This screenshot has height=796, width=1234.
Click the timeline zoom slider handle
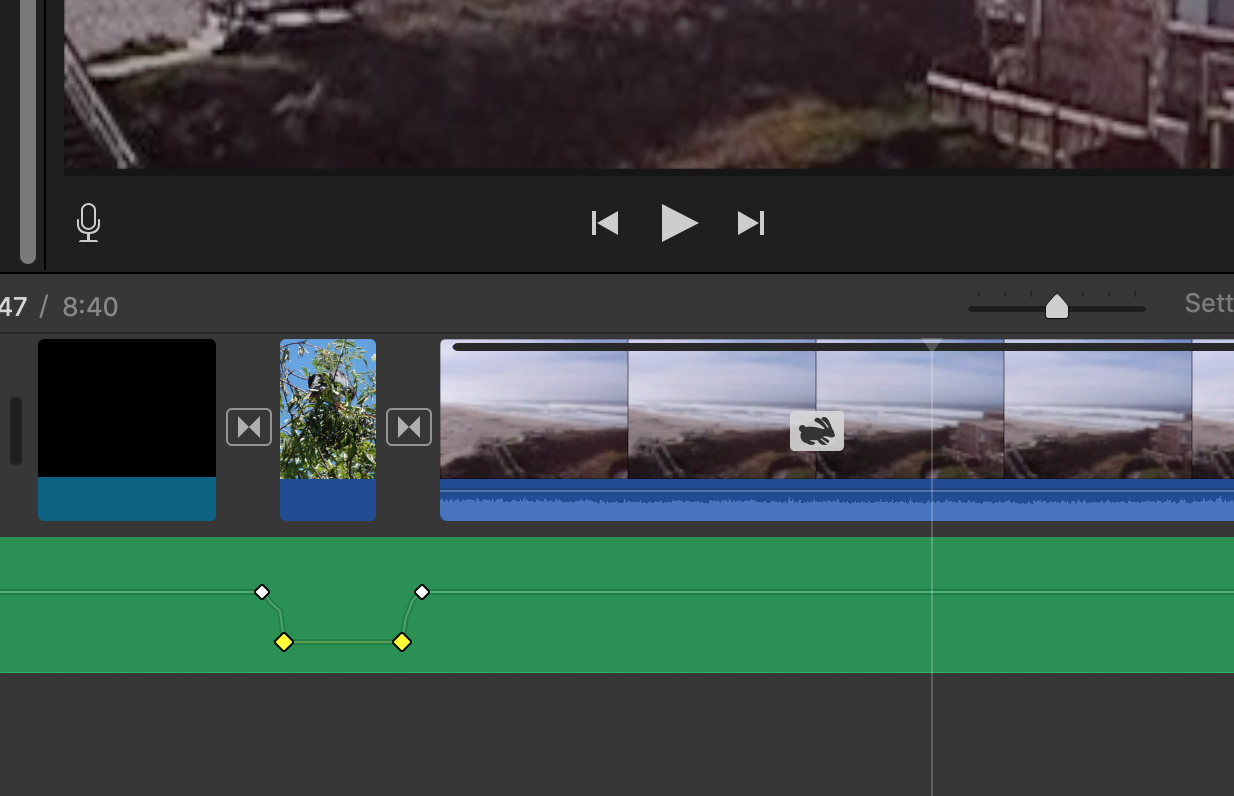click(x=1057, y=306)
